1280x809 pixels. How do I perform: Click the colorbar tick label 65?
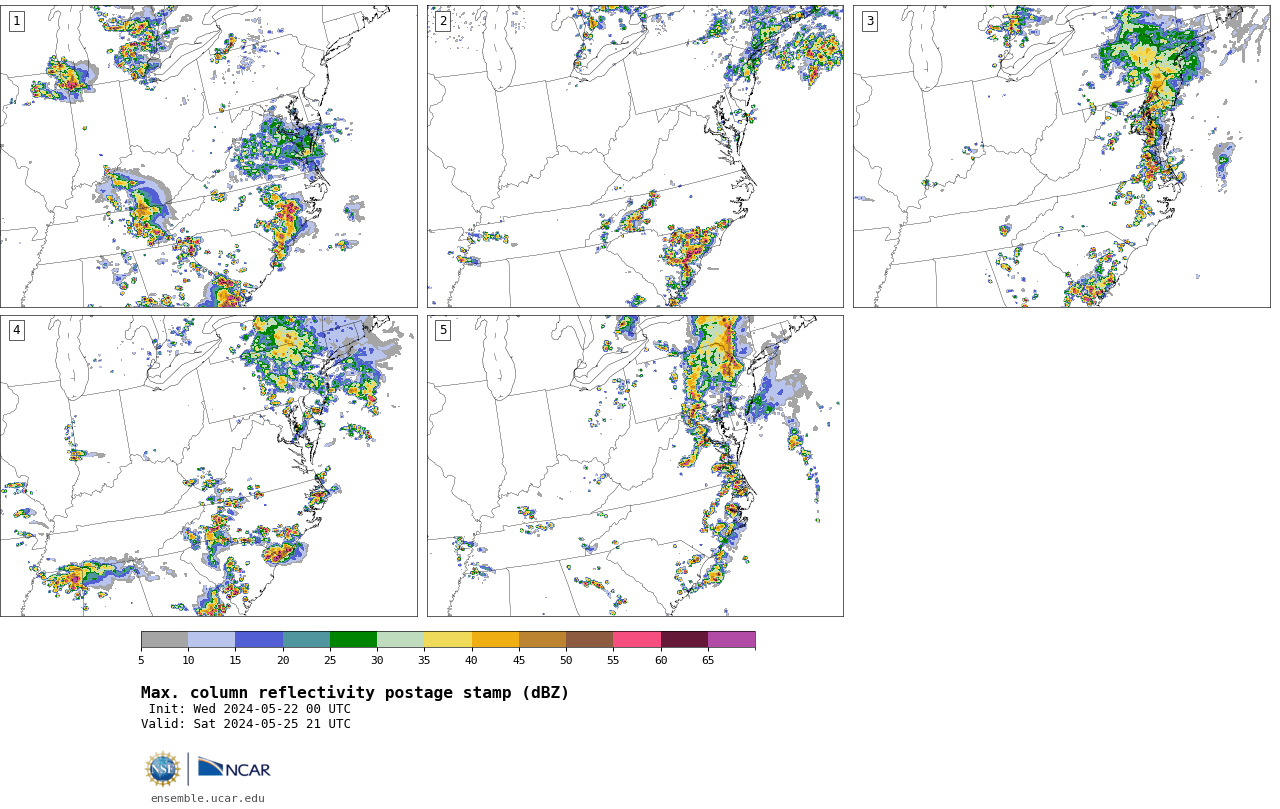tap(708, 660)
